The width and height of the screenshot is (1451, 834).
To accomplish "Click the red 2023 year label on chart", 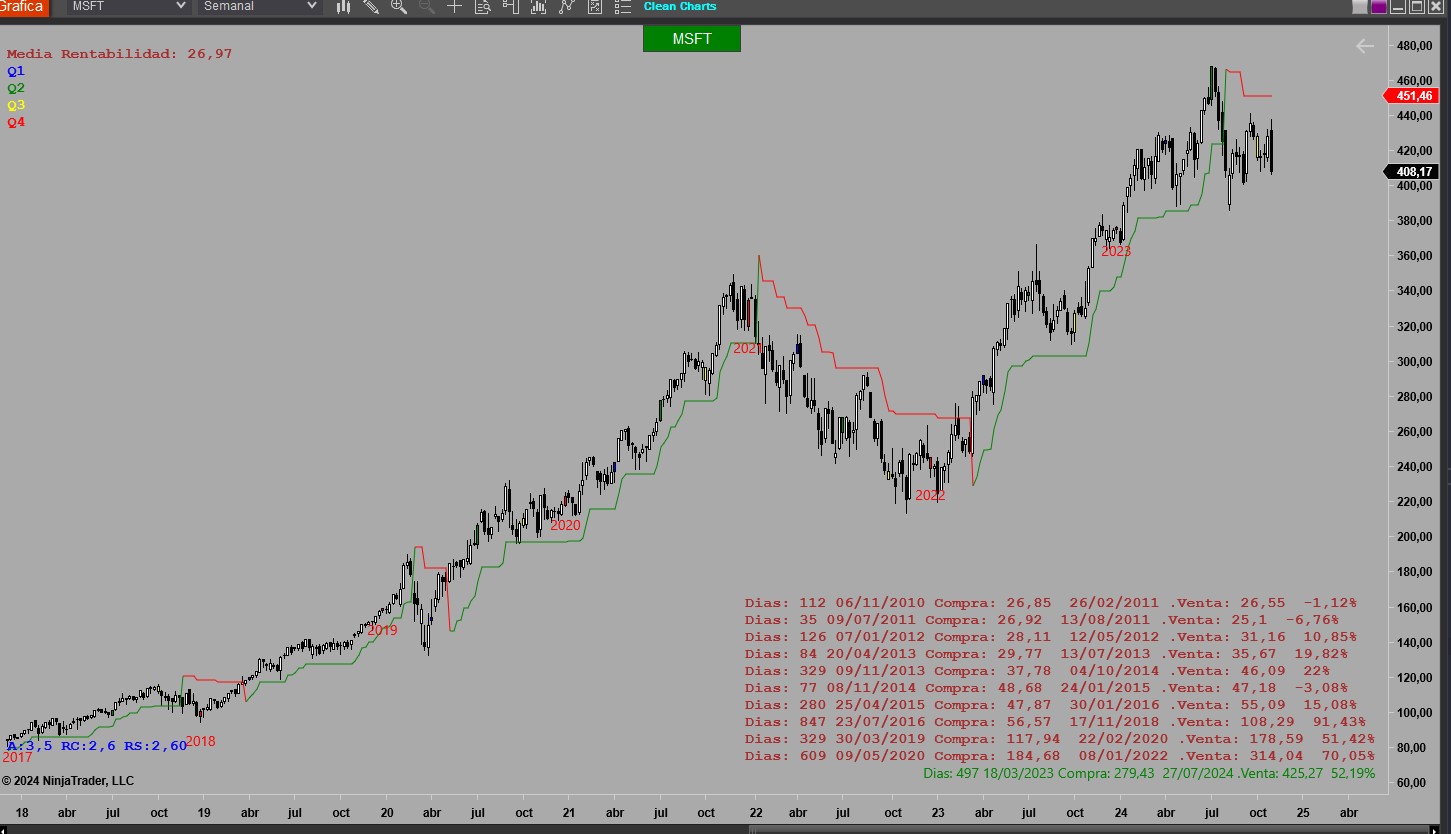I will tap(1116, 251).
